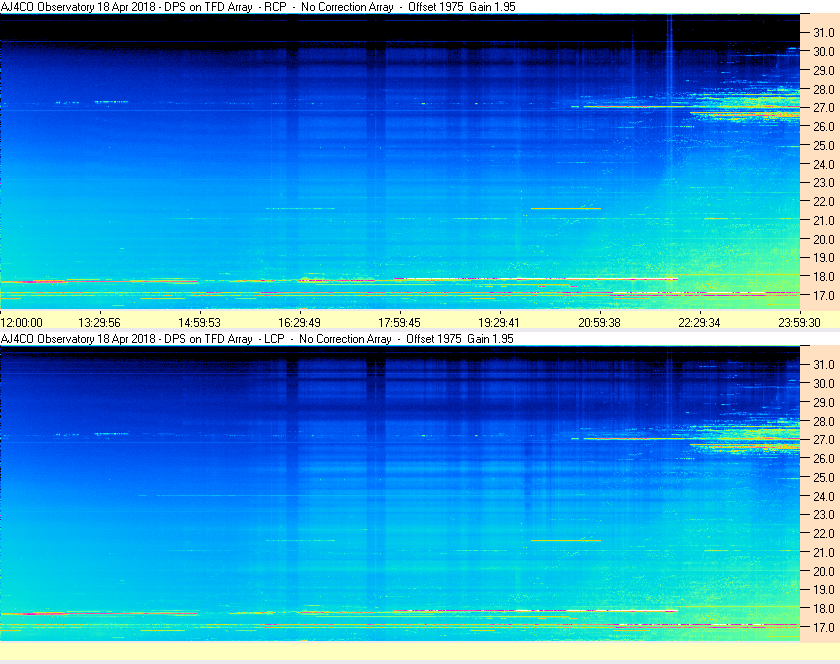Pick the 25.0 axis label on LCP plot
This screenshot has height=664, width=840.
(x=824, y=478)
